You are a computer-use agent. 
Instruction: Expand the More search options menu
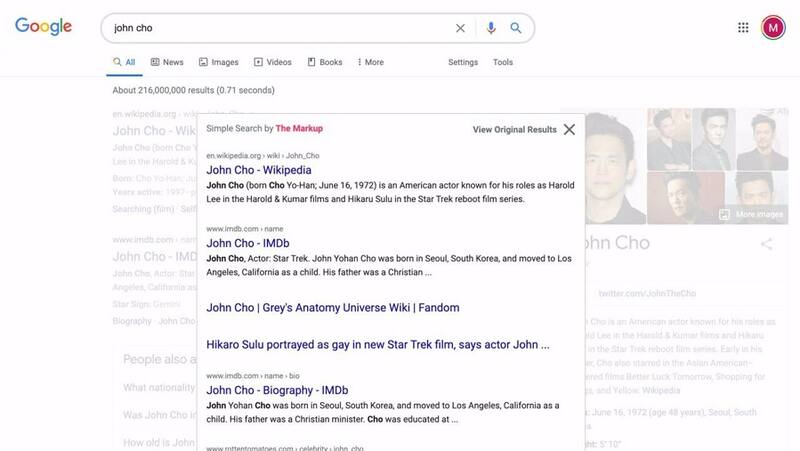tap(370, 62)
